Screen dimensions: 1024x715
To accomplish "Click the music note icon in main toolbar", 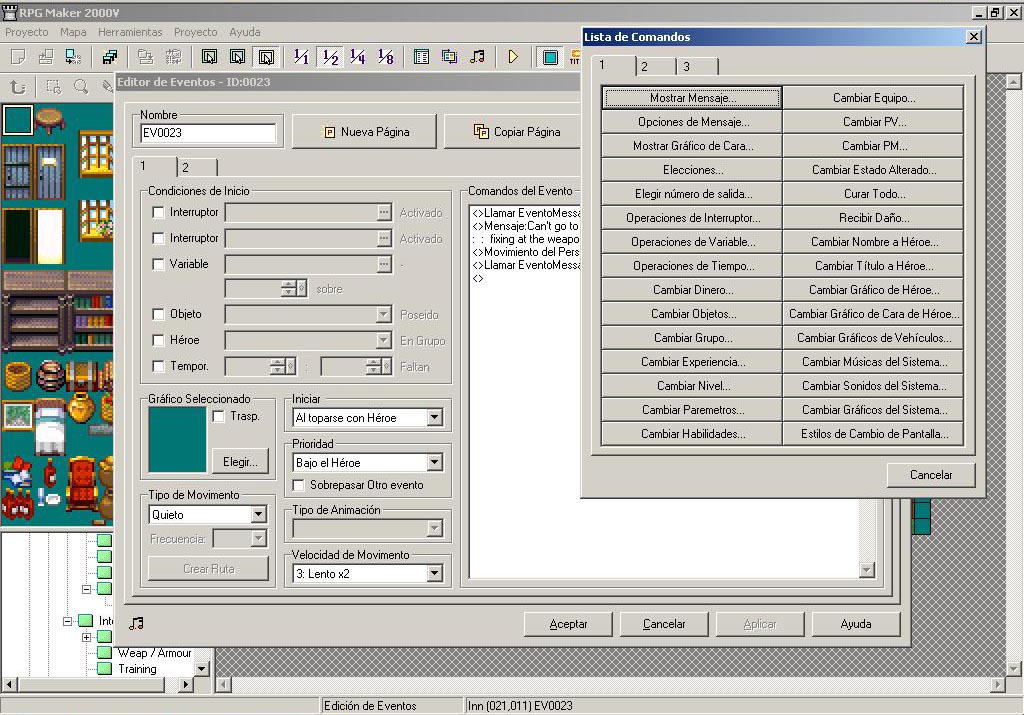I will tap(477, 57).
